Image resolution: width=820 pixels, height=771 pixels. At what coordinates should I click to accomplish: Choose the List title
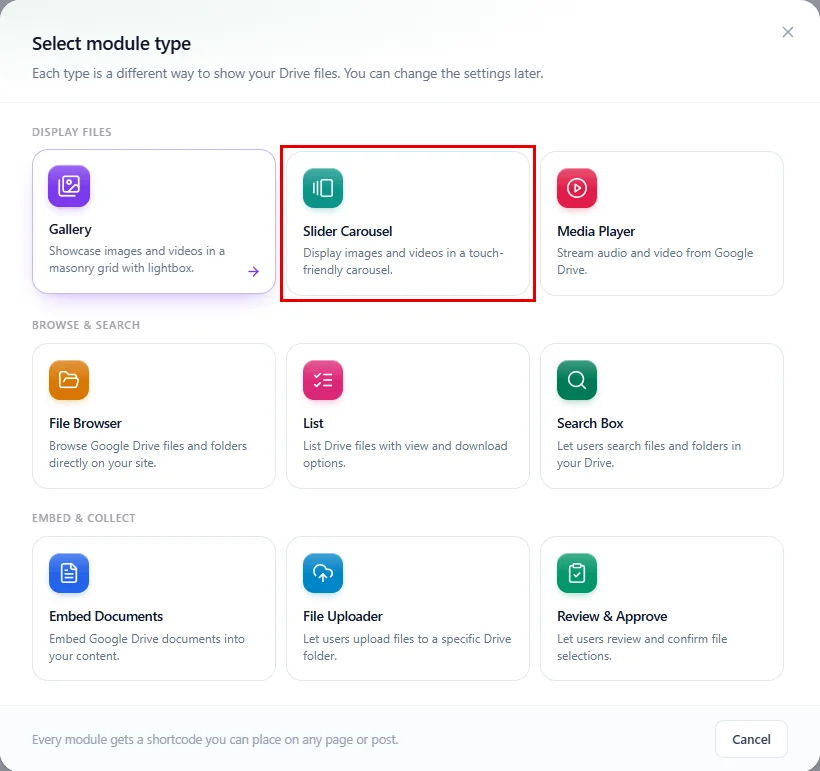point(313,423)
